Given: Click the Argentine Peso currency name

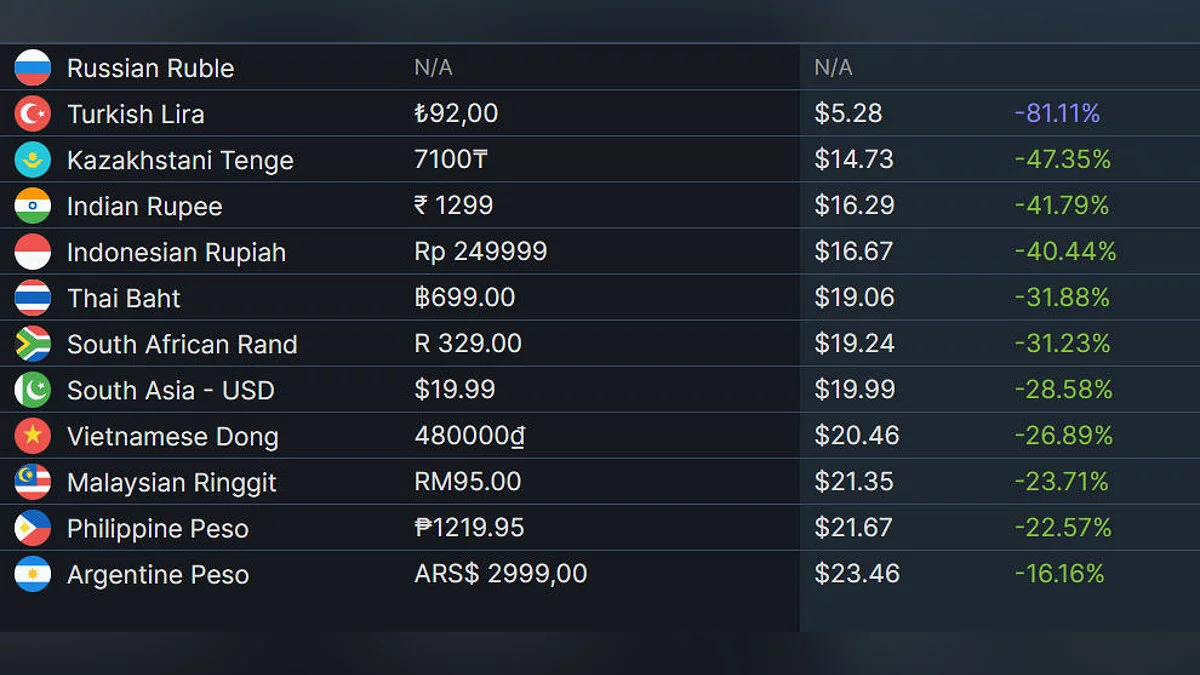Looking at the screenshot, I should (x=157, y=575).
